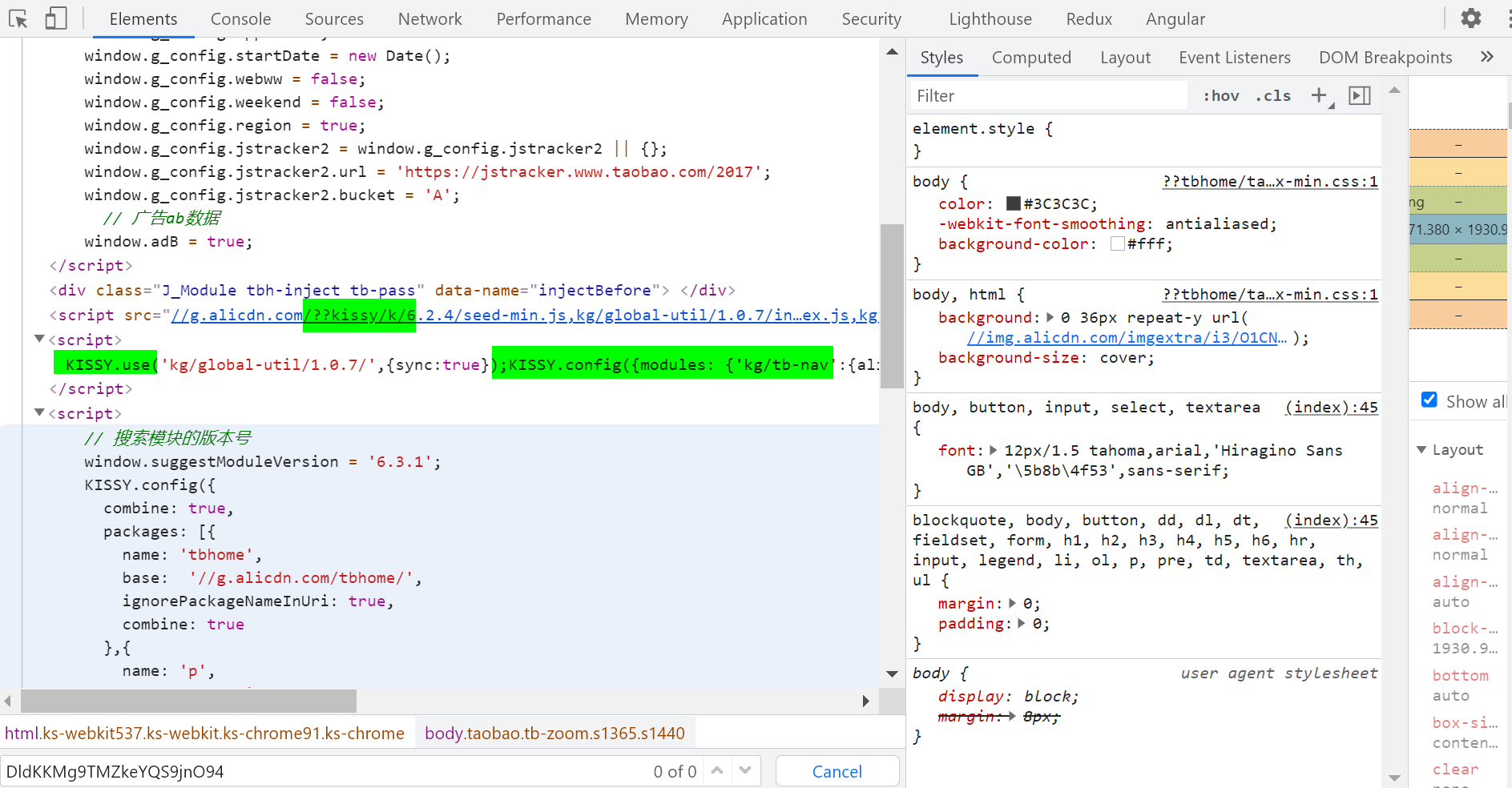The width and height of the screenshot is (1512, 788).
Task: Cancel the element search
Action: pyautogui.click(x=837, y=771)
